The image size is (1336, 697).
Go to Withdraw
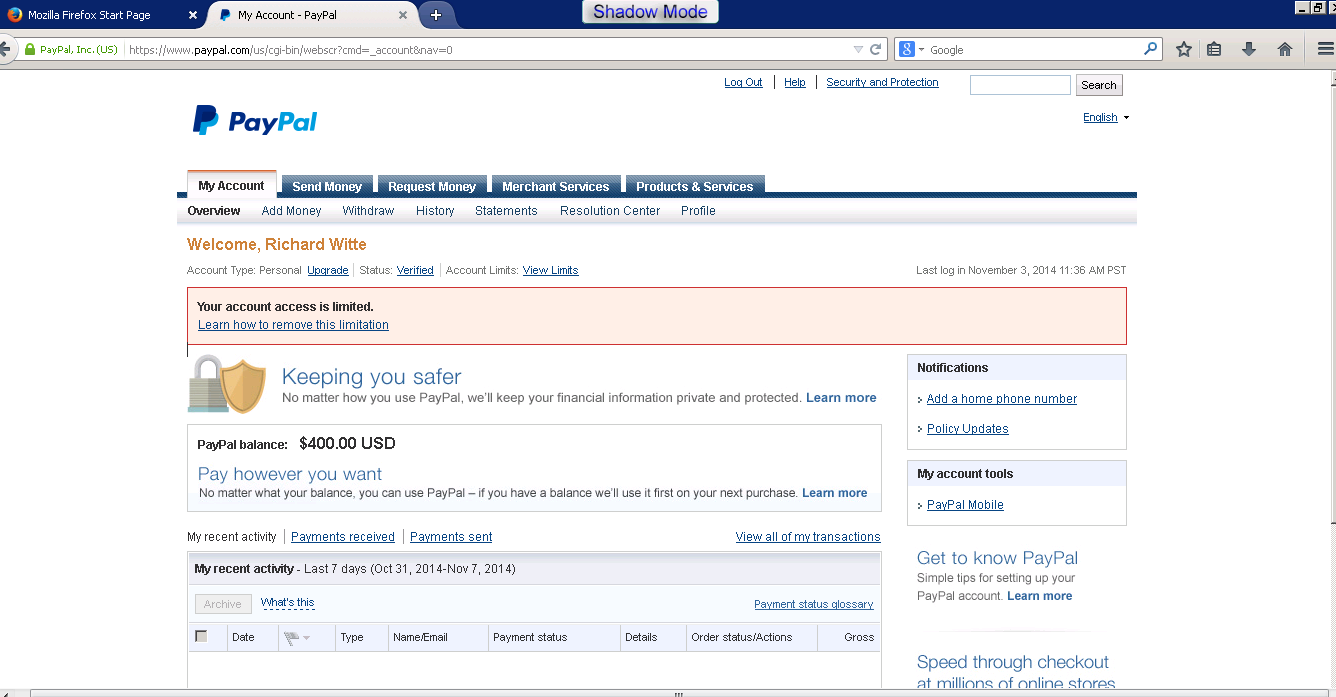tap(368, 211)
